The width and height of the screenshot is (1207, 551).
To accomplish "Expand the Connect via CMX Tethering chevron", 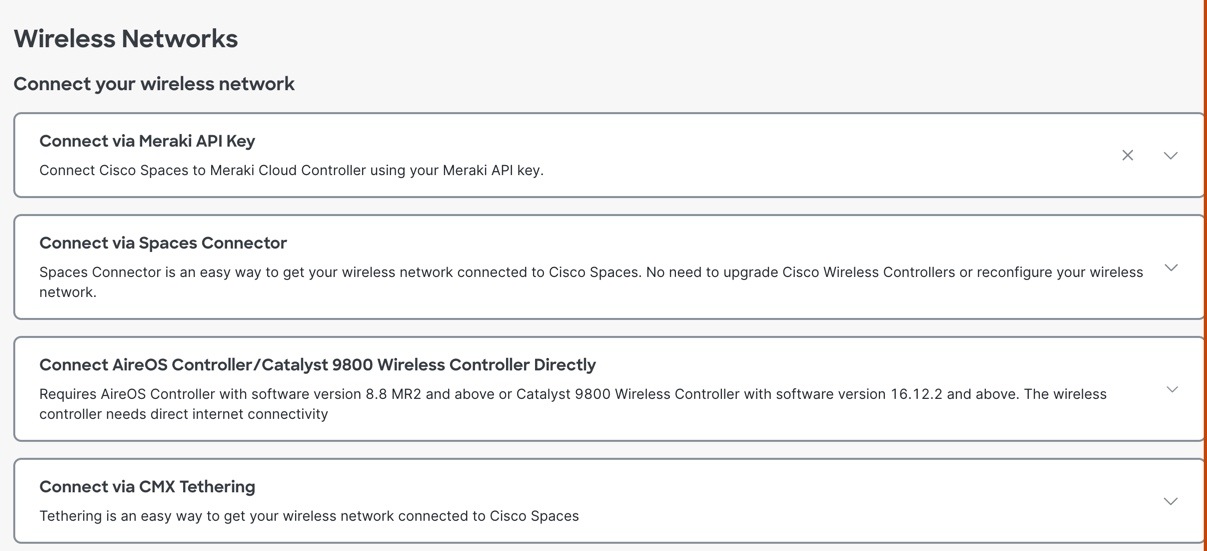I will click(x=1171, y=501).
